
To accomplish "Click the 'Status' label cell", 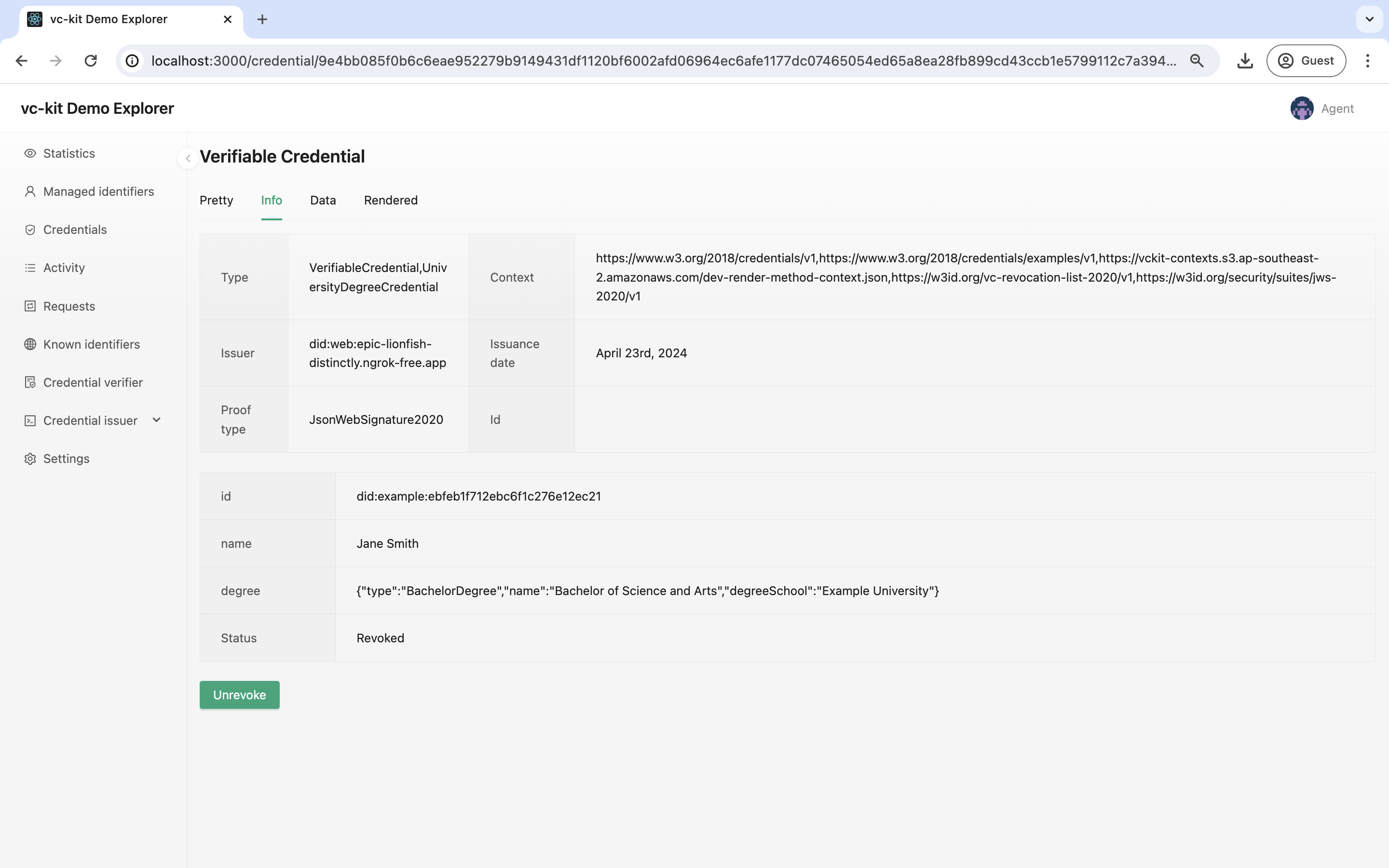I will [268, 638].
